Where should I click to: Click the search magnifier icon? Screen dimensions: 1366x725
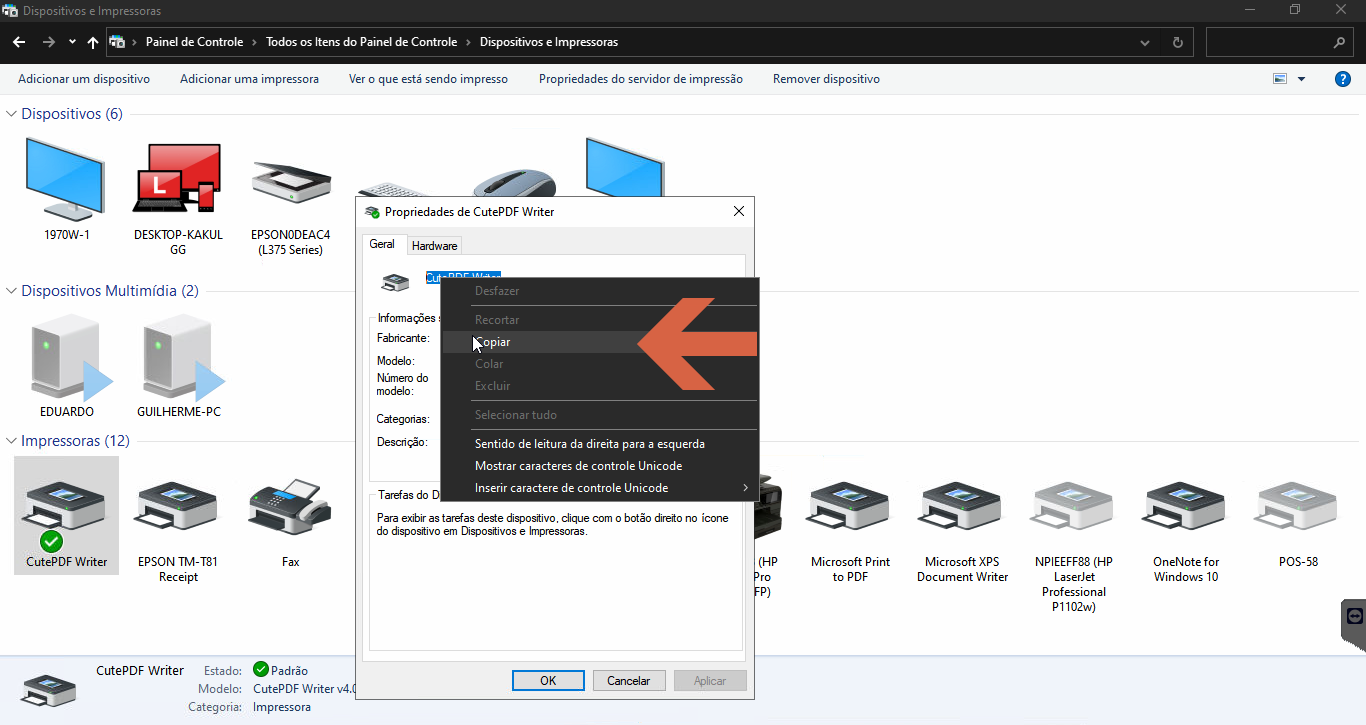1340,43
